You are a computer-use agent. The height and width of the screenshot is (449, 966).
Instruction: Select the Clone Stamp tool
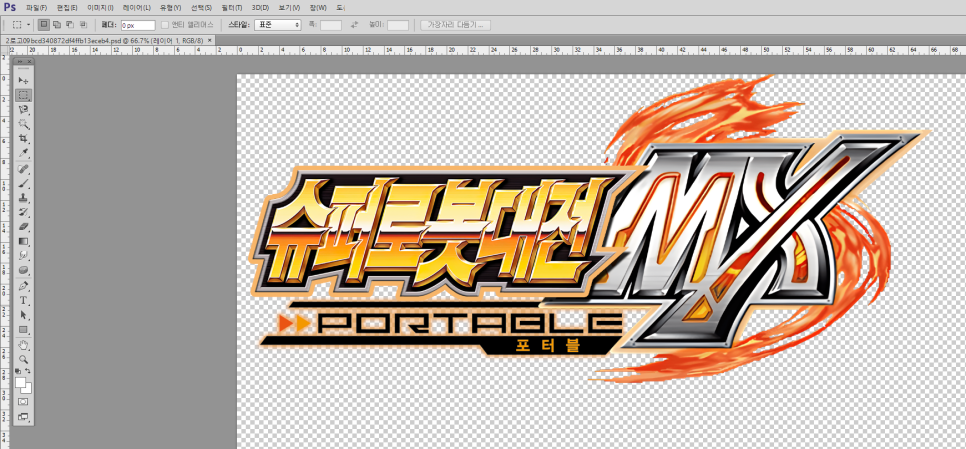pyautogui.click(x=23, y=198)
